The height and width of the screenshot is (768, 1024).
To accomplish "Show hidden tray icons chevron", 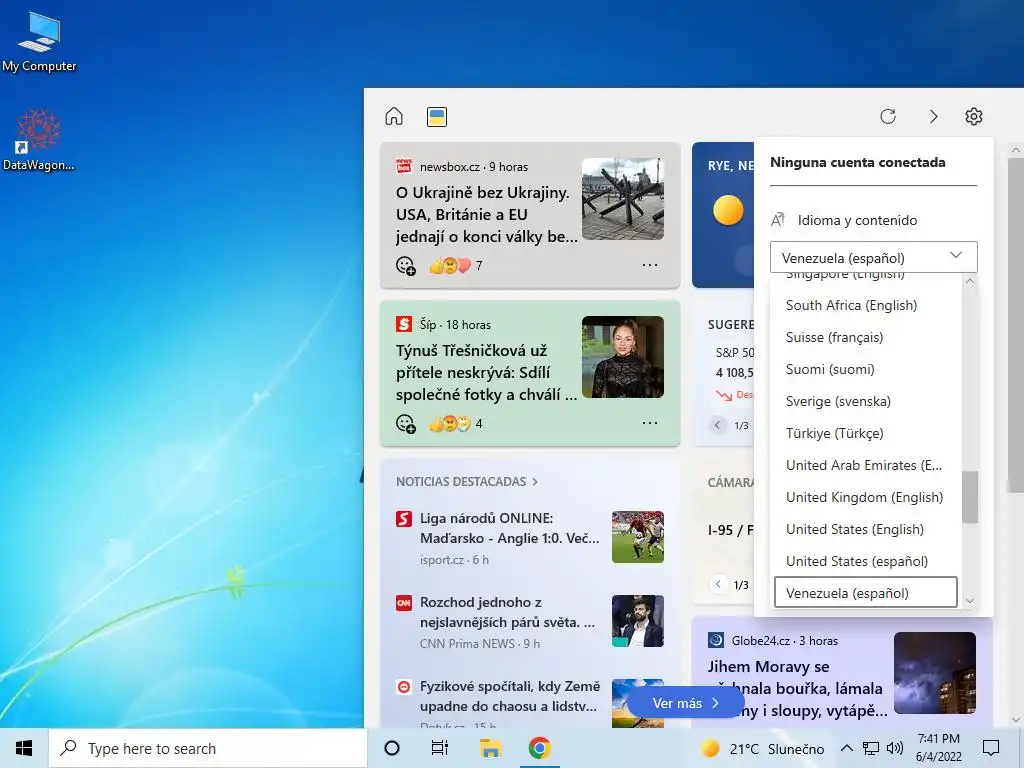I will 846,748.
